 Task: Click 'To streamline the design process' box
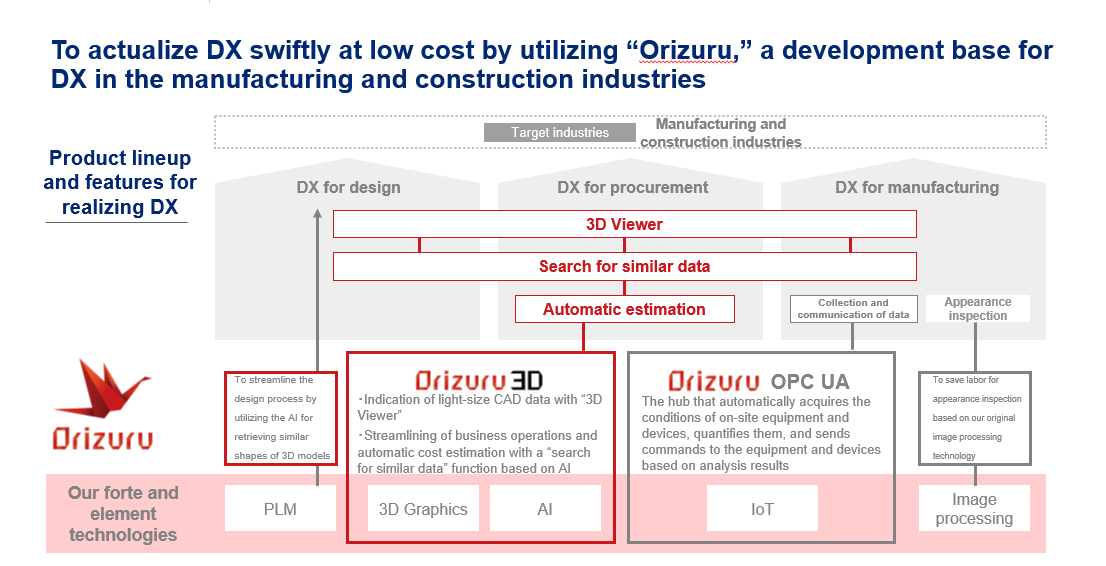(281, 418)
